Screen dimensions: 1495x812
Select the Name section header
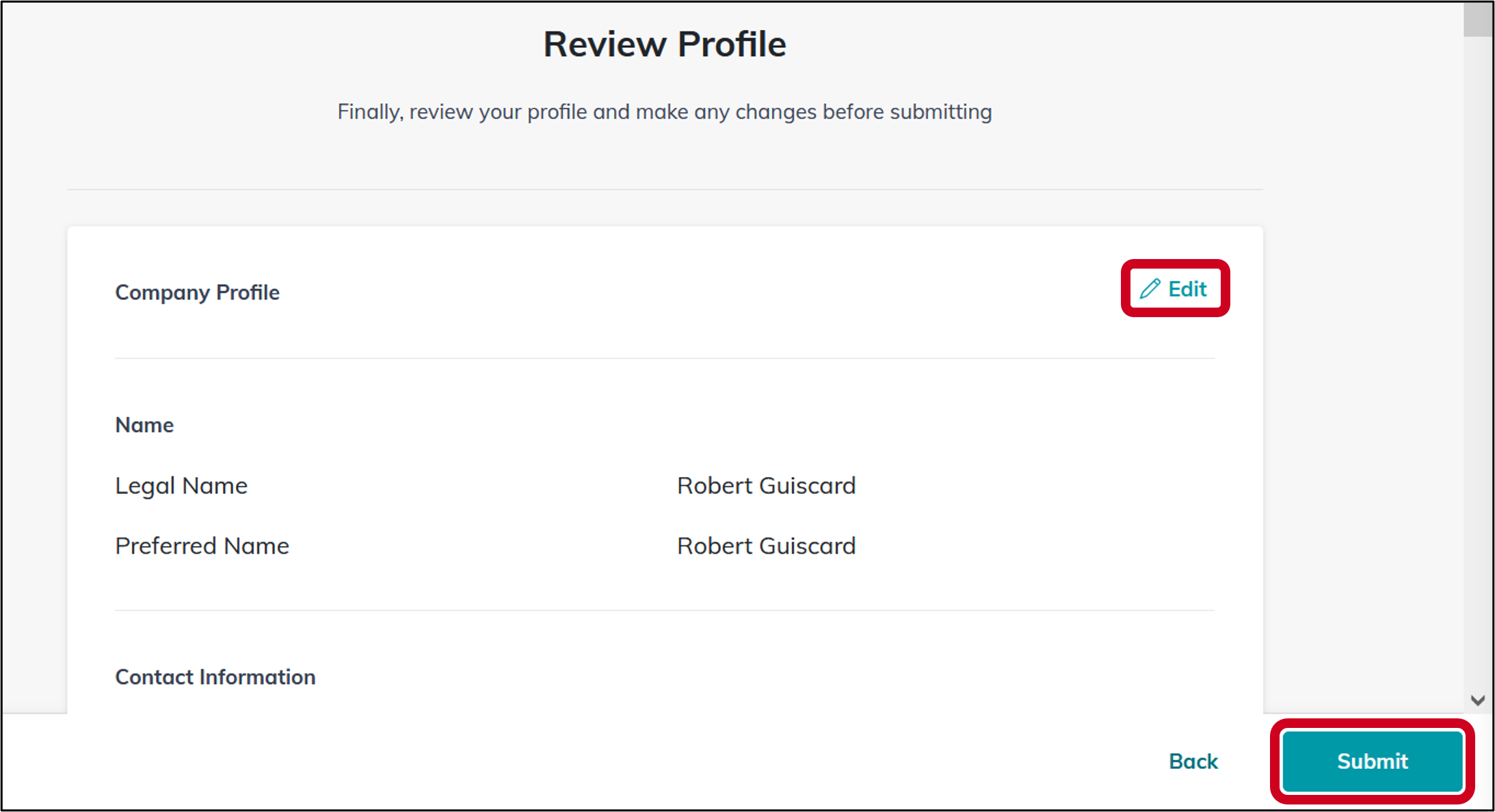[x=144, y=424]
